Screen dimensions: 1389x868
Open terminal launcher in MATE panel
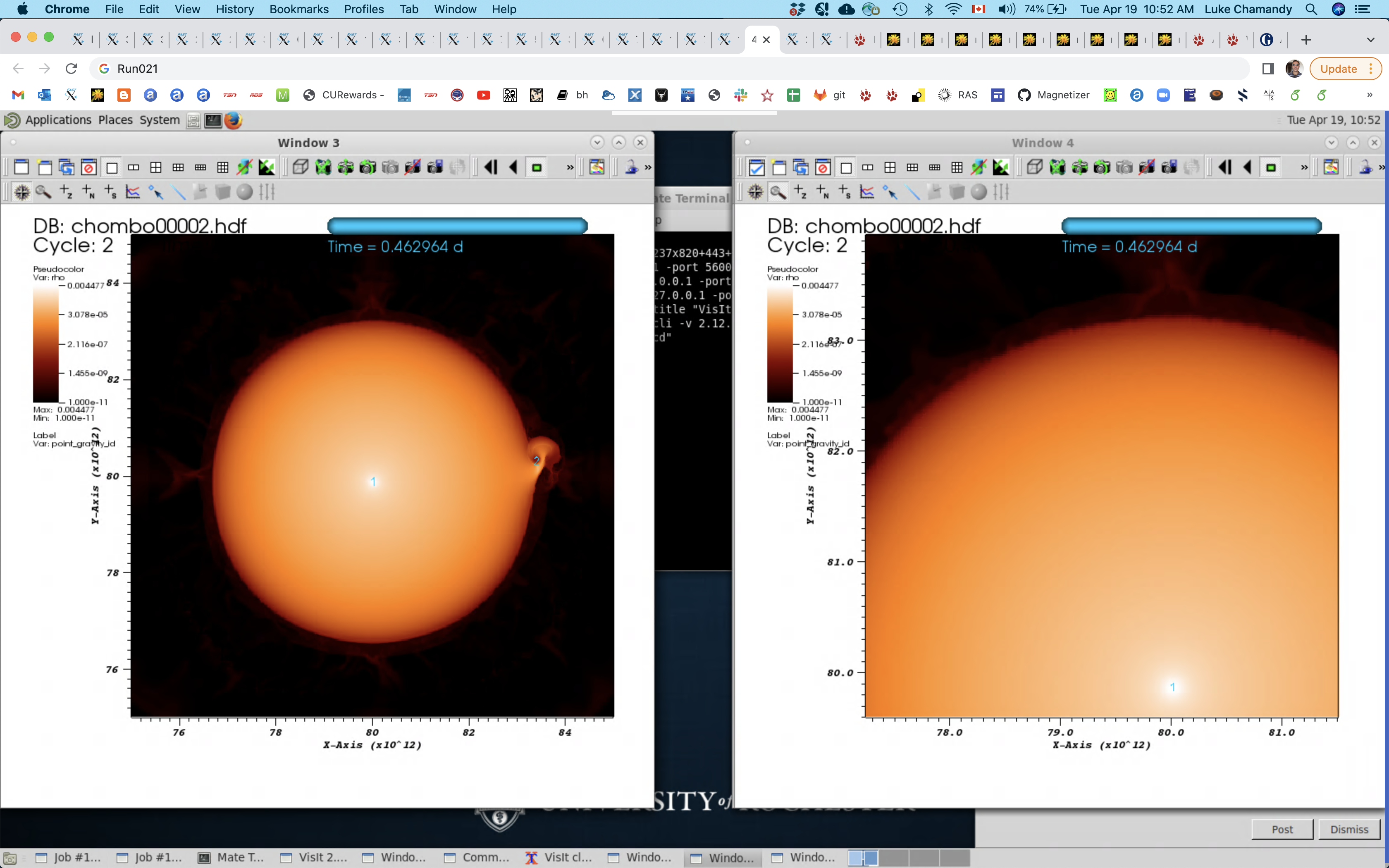point(213,120)
